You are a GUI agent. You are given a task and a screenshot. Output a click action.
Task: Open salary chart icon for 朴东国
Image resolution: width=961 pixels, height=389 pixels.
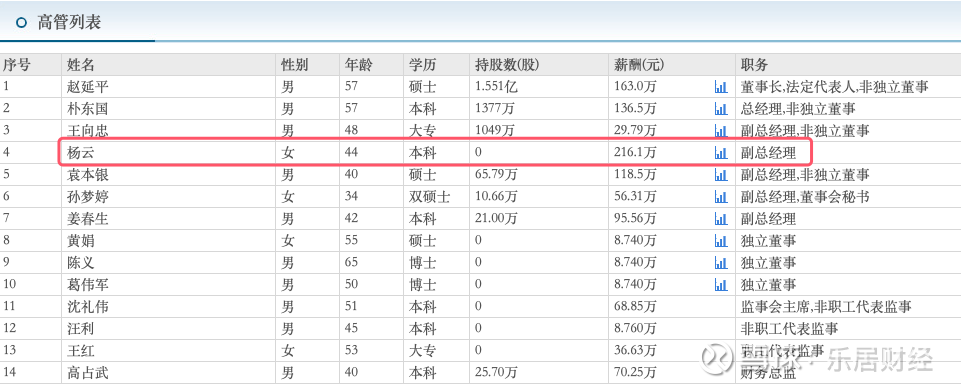(721, 109)
